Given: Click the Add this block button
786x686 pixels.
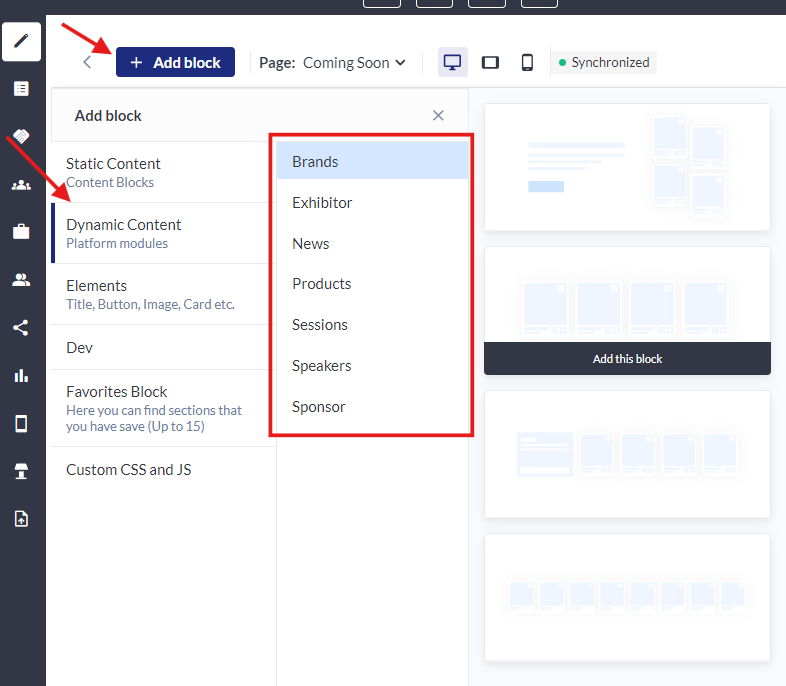Looking at the screenshot, I should point(627,359).
